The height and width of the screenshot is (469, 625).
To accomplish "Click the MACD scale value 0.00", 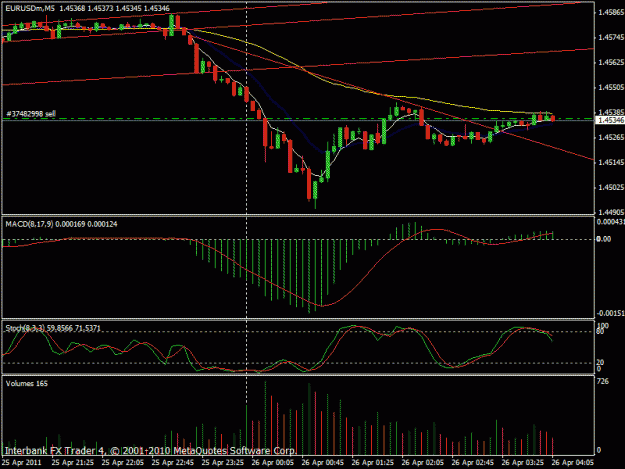I will point(604,239).
